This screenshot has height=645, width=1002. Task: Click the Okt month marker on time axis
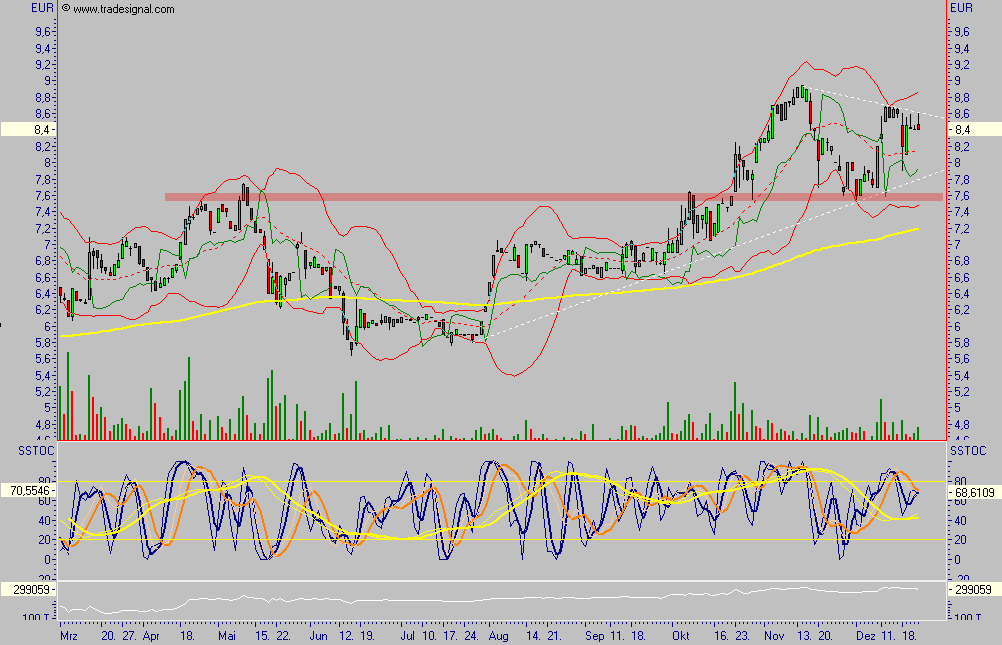(681, 635)
